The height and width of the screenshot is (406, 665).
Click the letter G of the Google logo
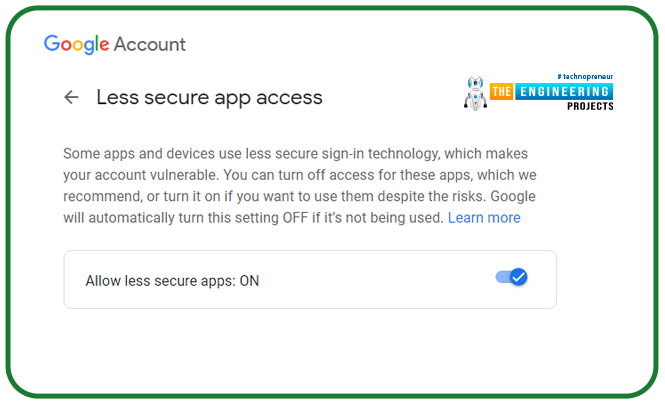tap(52, 43)
